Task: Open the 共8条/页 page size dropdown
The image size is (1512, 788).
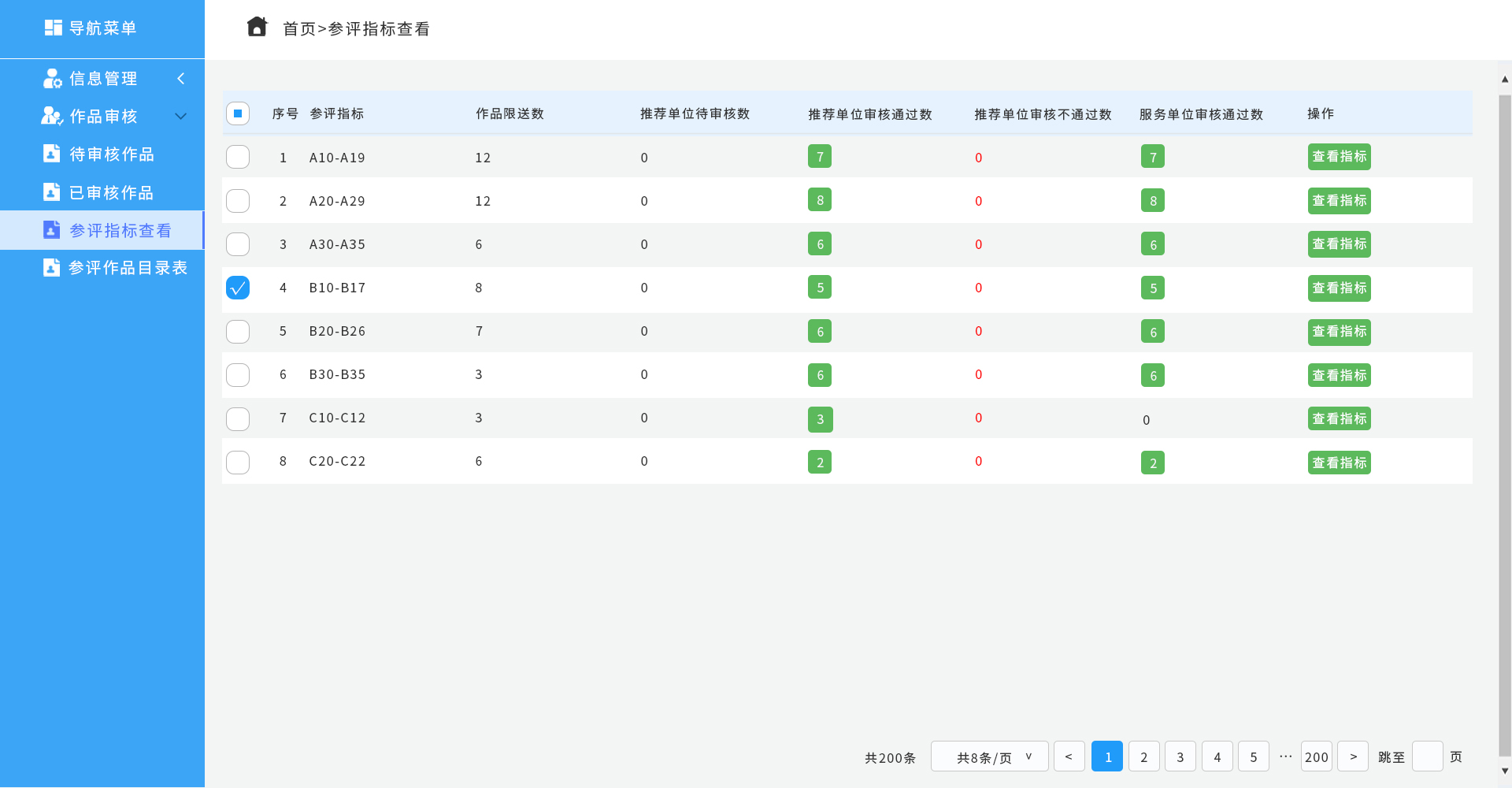Action: (989, 756)
